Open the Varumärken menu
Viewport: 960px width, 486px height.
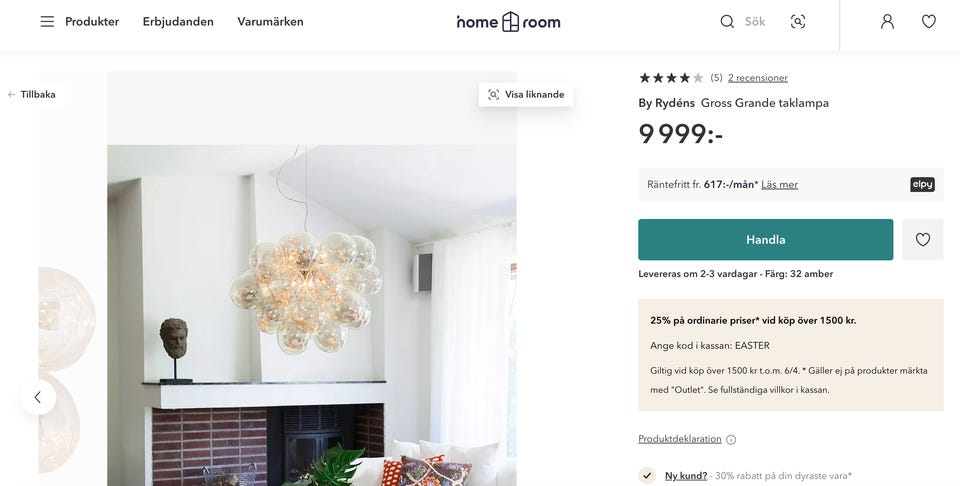coord(270,21)
